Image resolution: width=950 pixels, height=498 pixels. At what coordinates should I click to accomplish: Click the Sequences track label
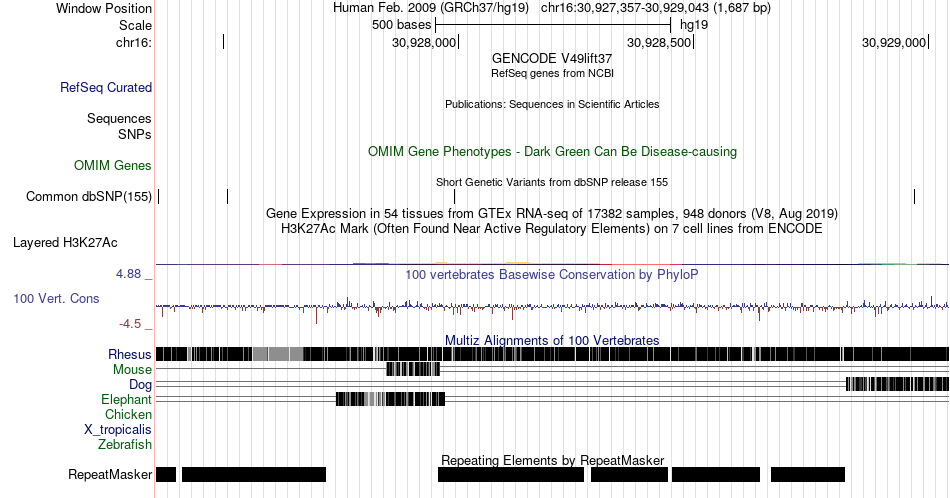(x=119, y=118)
